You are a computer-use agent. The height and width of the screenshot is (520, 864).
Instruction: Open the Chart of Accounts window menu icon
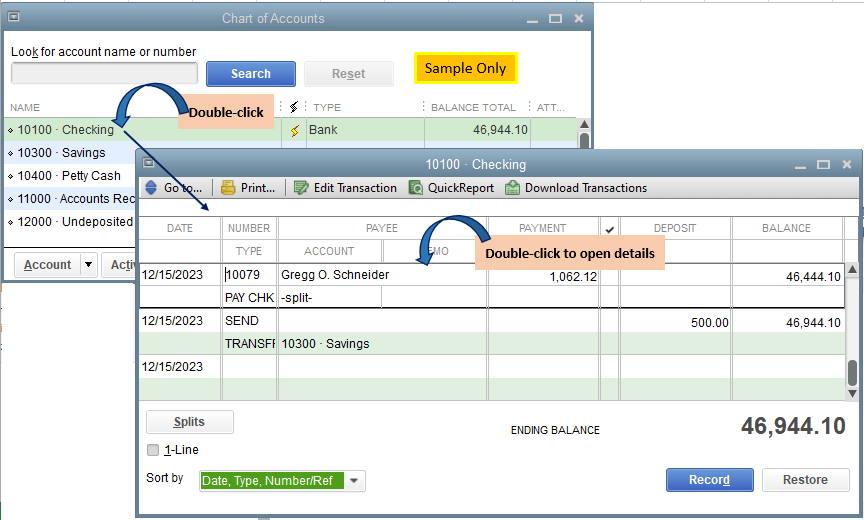(14, 17)
